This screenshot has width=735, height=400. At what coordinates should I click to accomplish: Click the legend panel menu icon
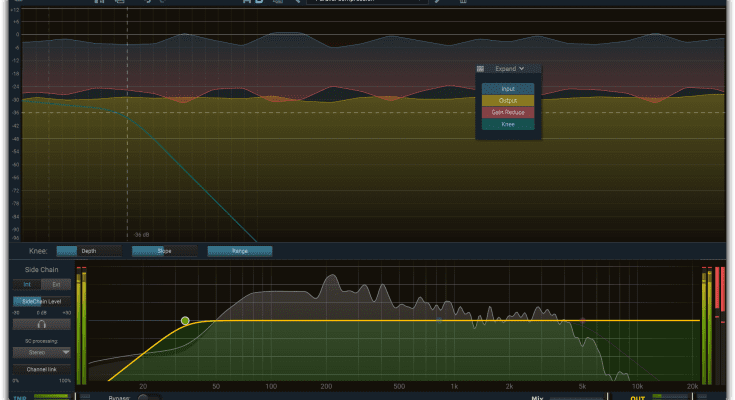(481, 69)
